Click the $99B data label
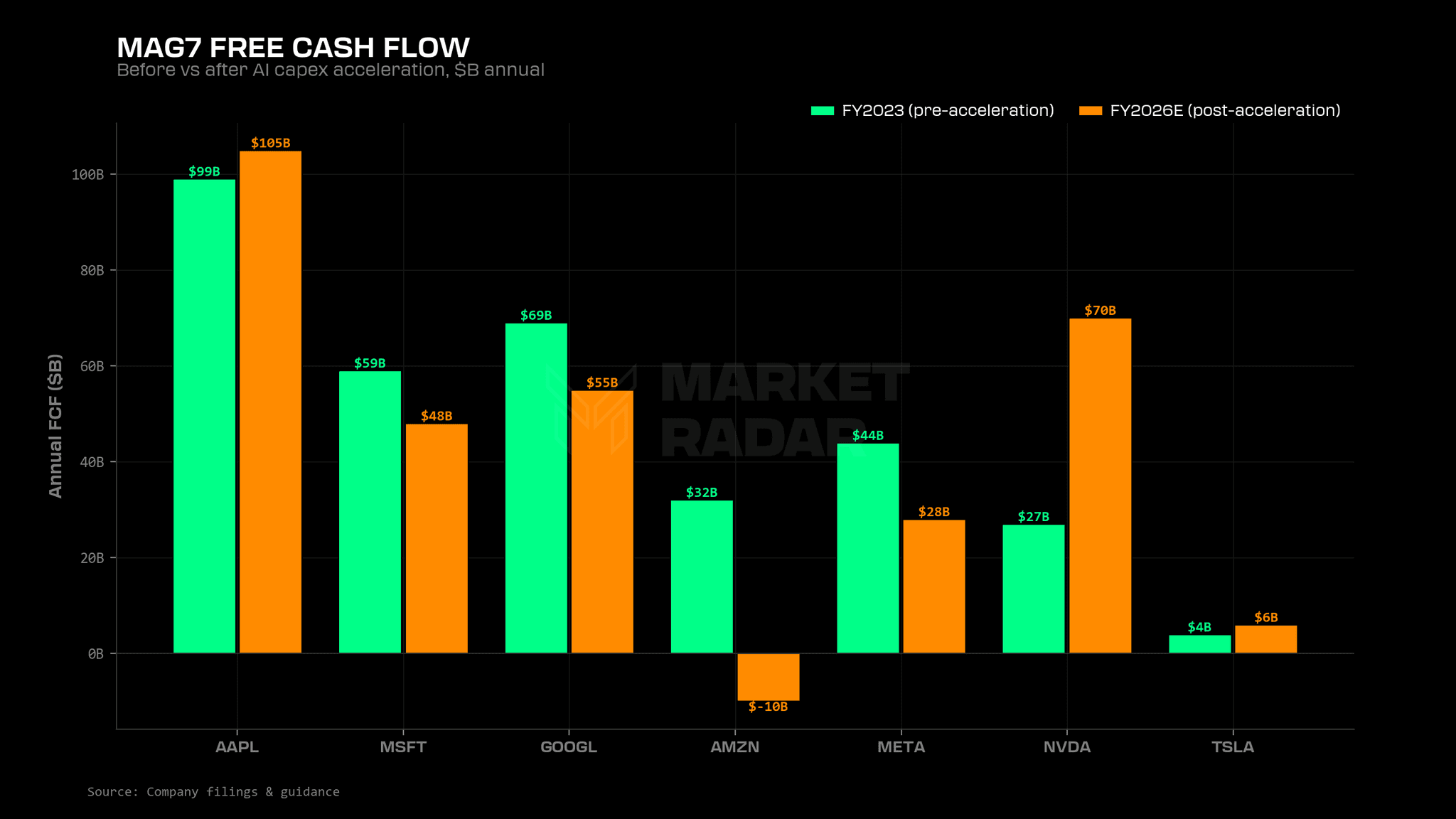Screen dimensions: 1456x819 [x=204, y=171]
